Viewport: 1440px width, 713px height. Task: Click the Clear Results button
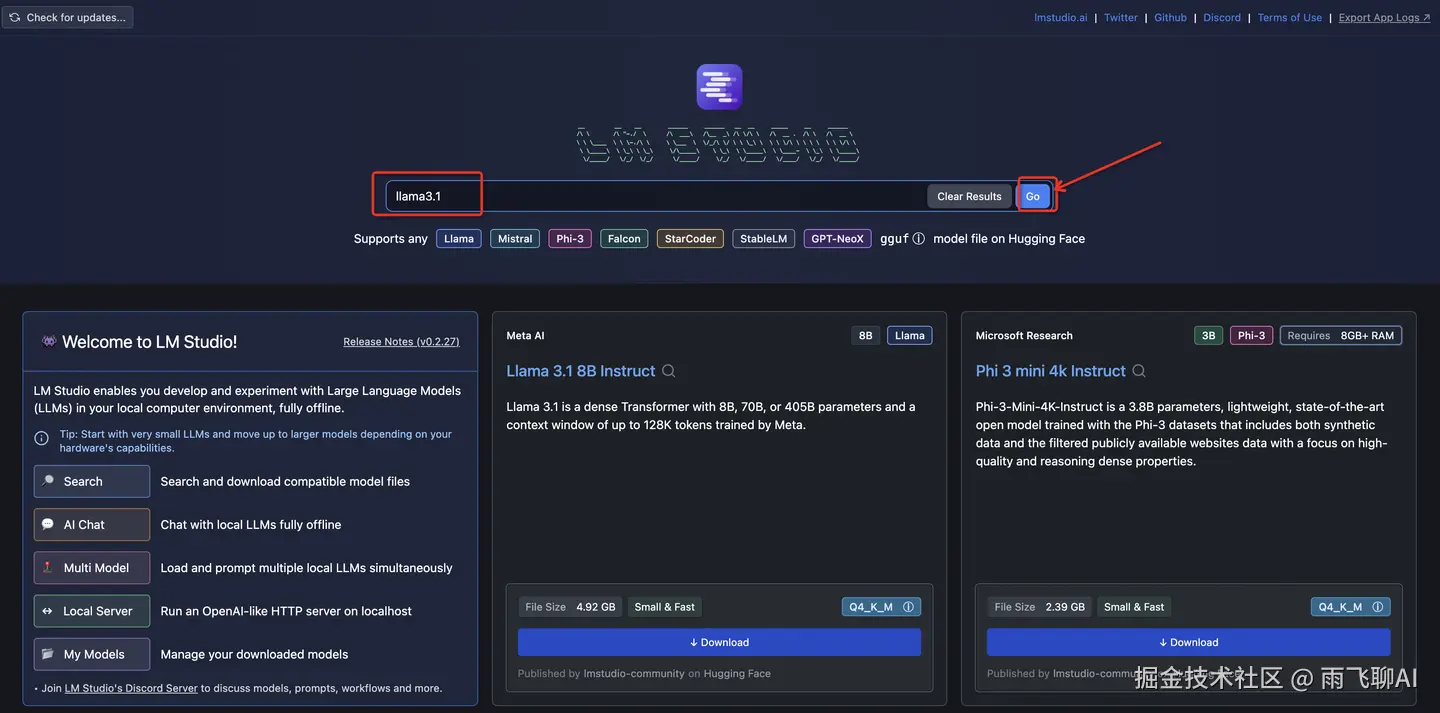[969, 196]
